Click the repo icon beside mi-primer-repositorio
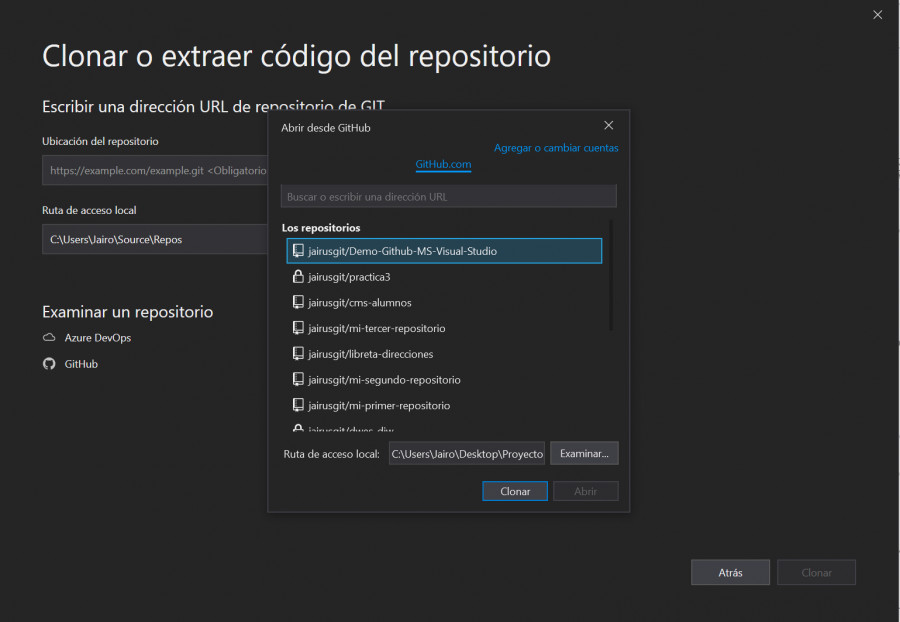 tap(298, 405)
